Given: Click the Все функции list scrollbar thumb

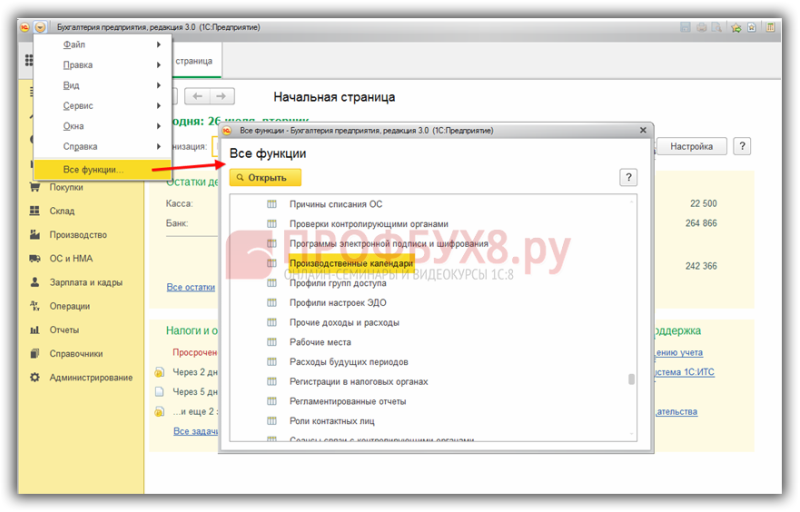Looking at the screenshot, I should [x=631, y=379].
